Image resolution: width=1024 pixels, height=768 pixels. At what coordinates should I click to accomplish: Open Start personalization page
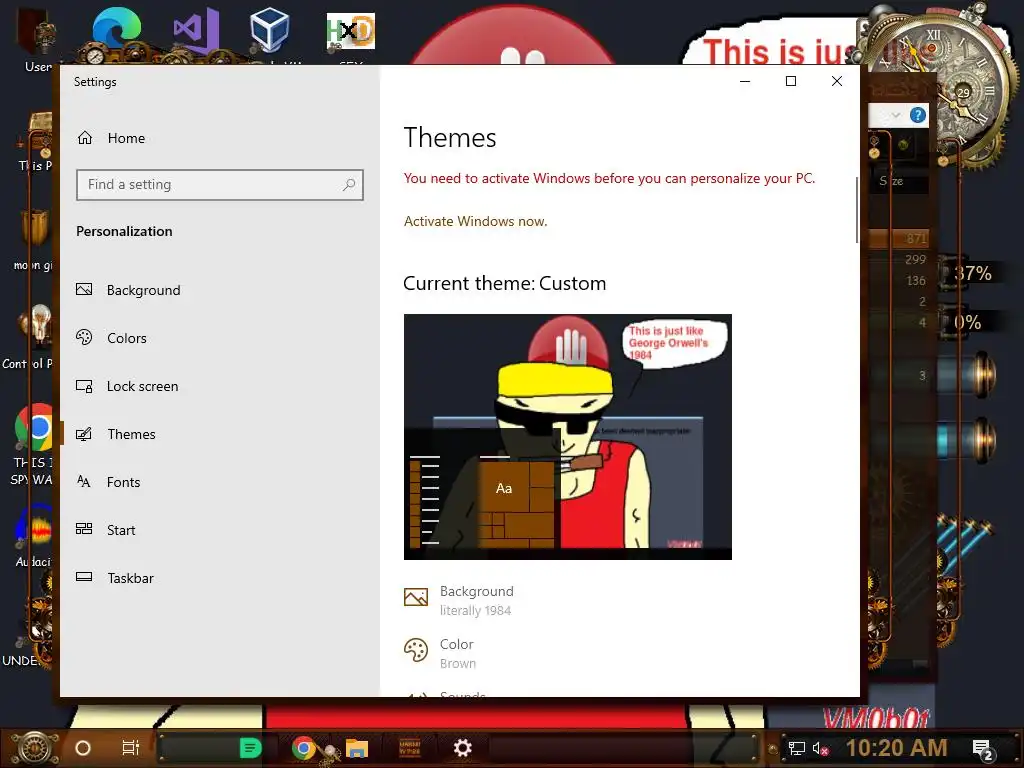[106, 530]
